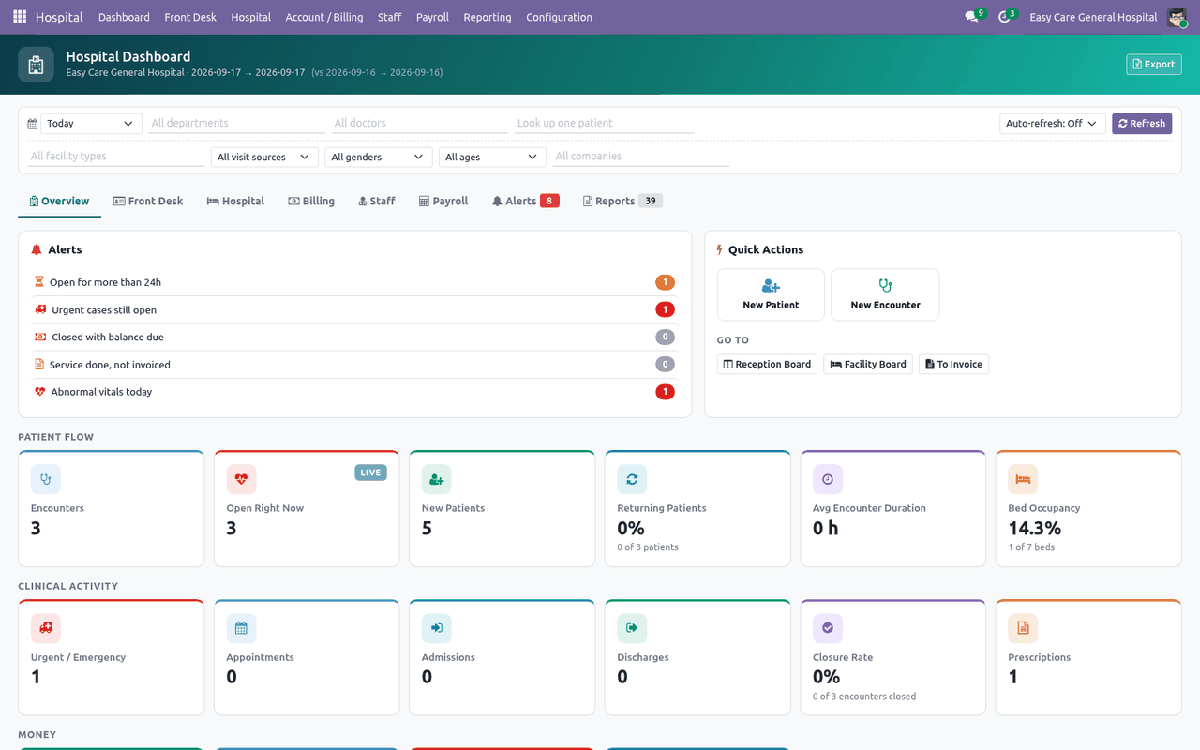
Task: Click the stethoscope icon on Encounters card
Action: pos(46,479)
